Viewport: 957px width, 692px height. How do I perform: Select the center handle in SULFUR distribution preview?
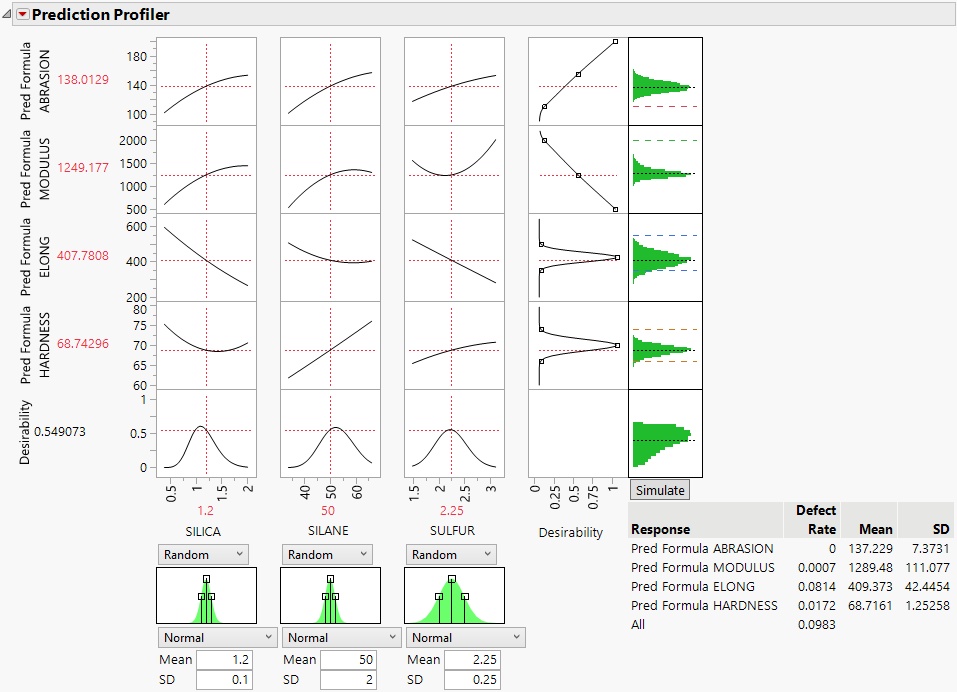tap(452, 580)
